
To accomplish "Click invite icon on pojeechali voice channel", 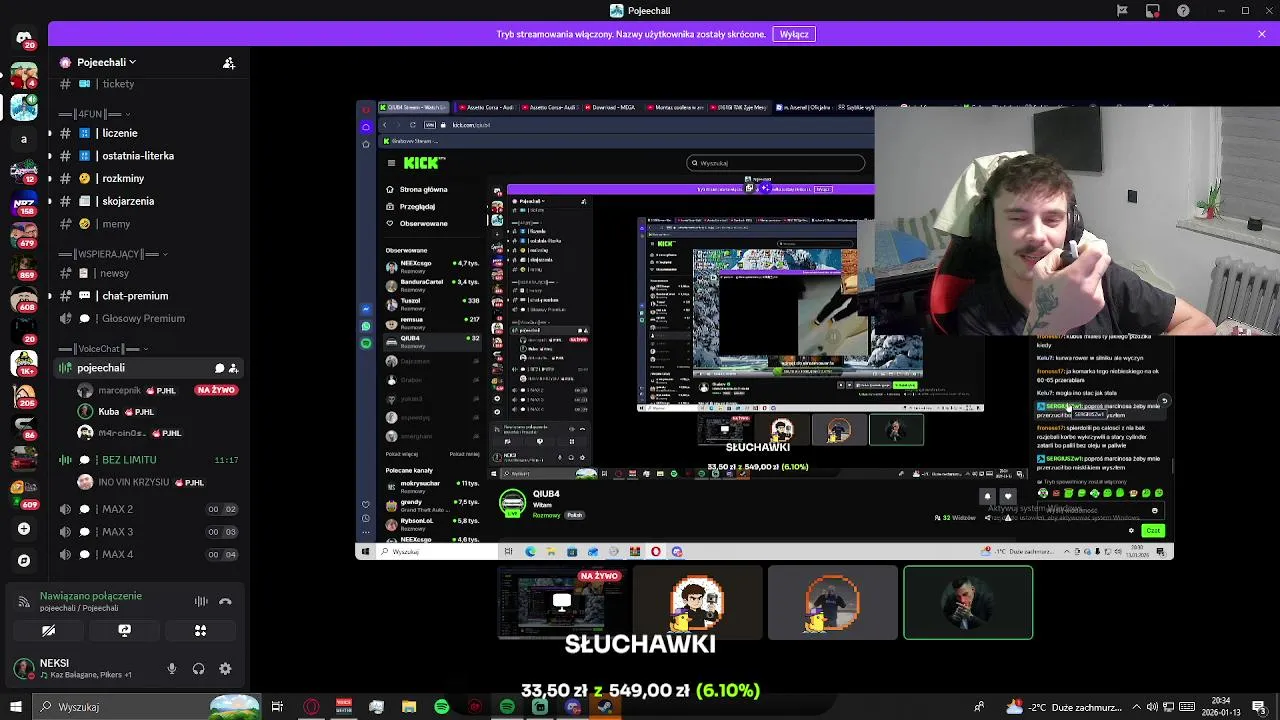I will coord(233,368).
